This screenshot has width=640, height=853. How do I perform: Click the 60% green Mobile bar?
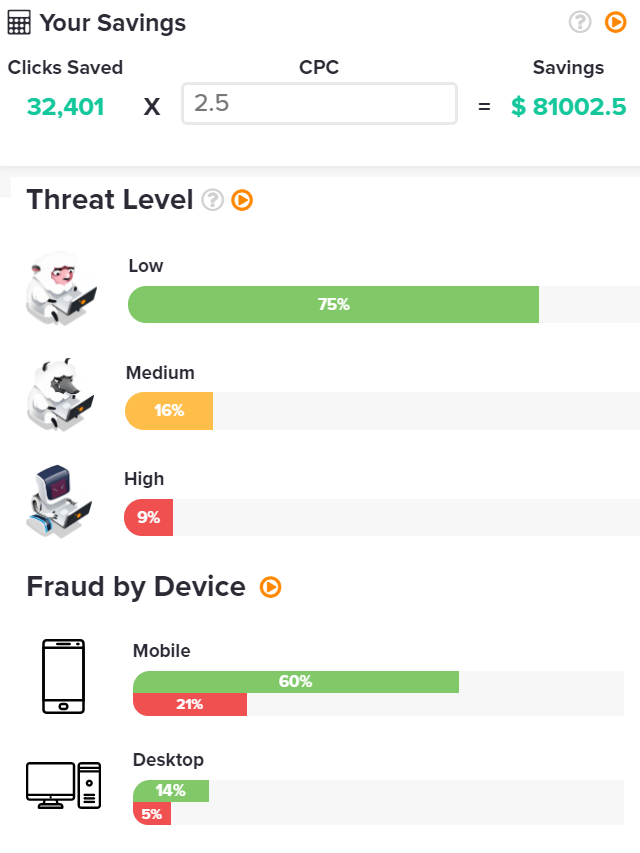[295, 682]
